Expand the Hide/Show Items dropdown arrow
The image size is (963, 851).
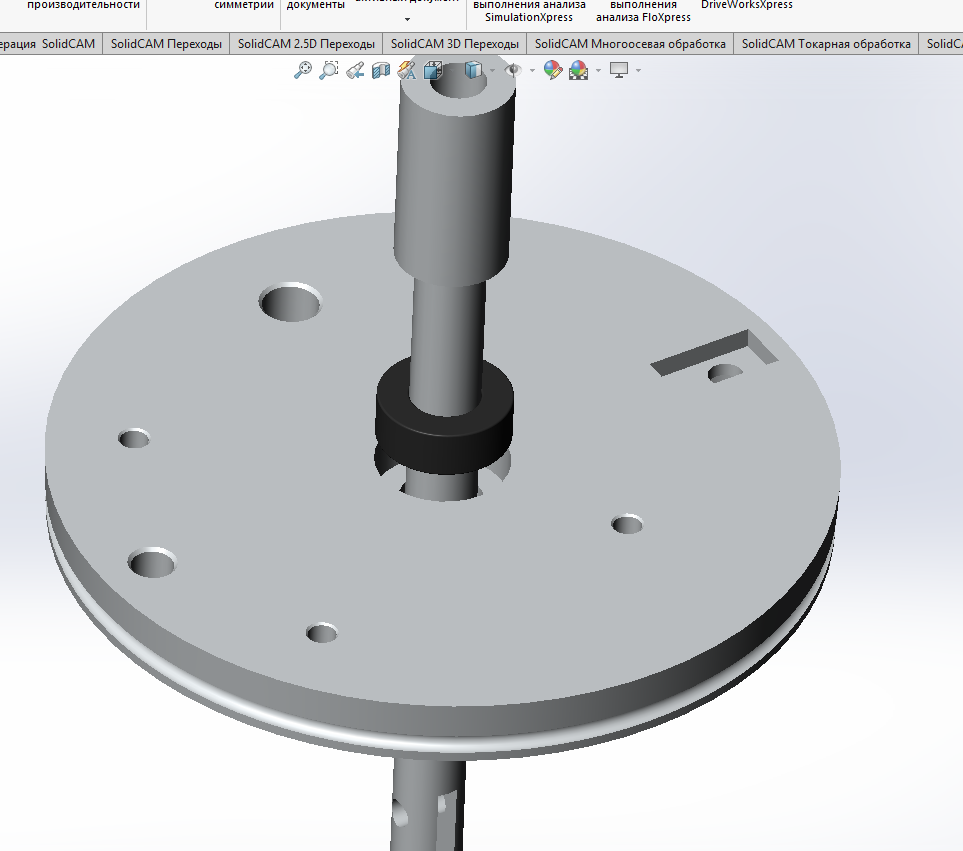(532, 71)
